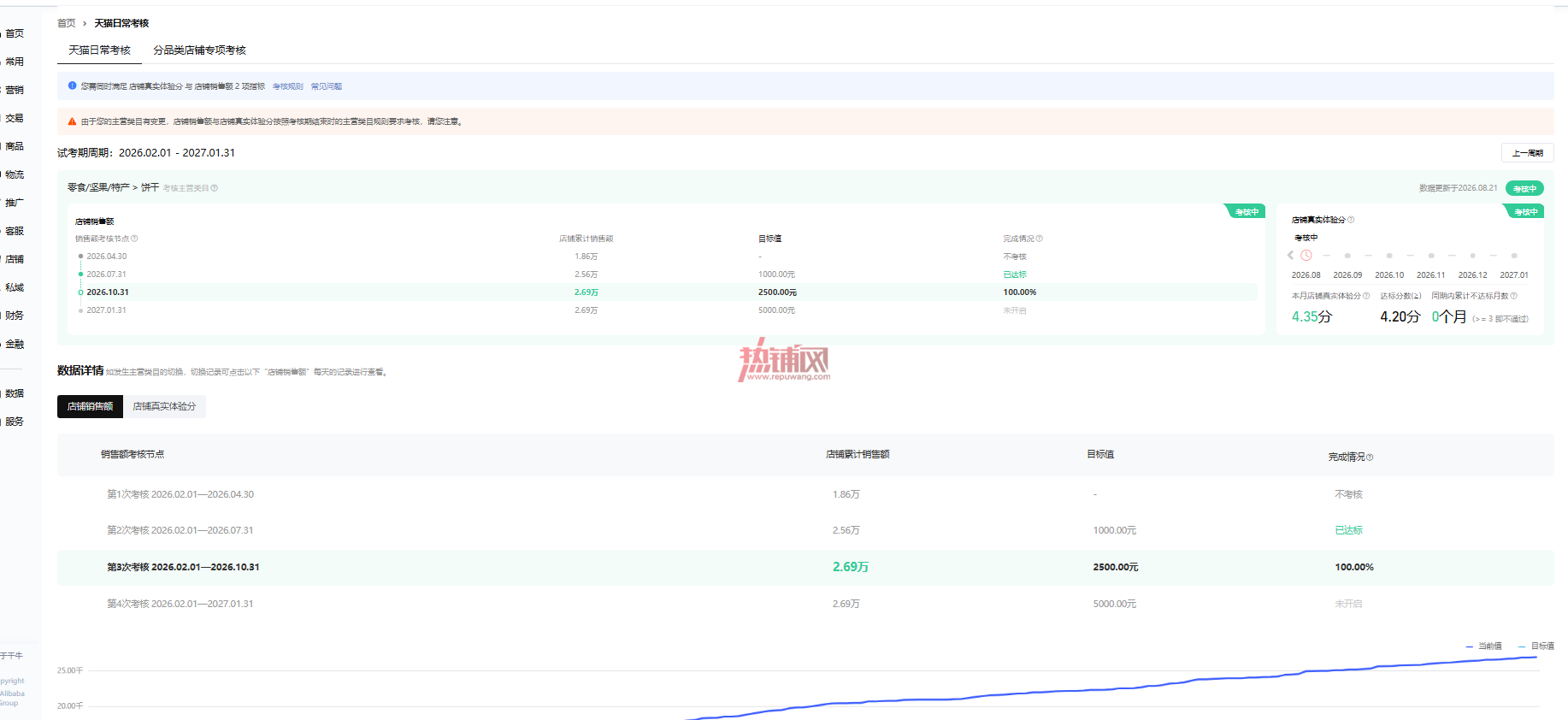The image size is (1568, 720).
Task: Click the 4.20分 target score value
Action: click(1400, 316)
